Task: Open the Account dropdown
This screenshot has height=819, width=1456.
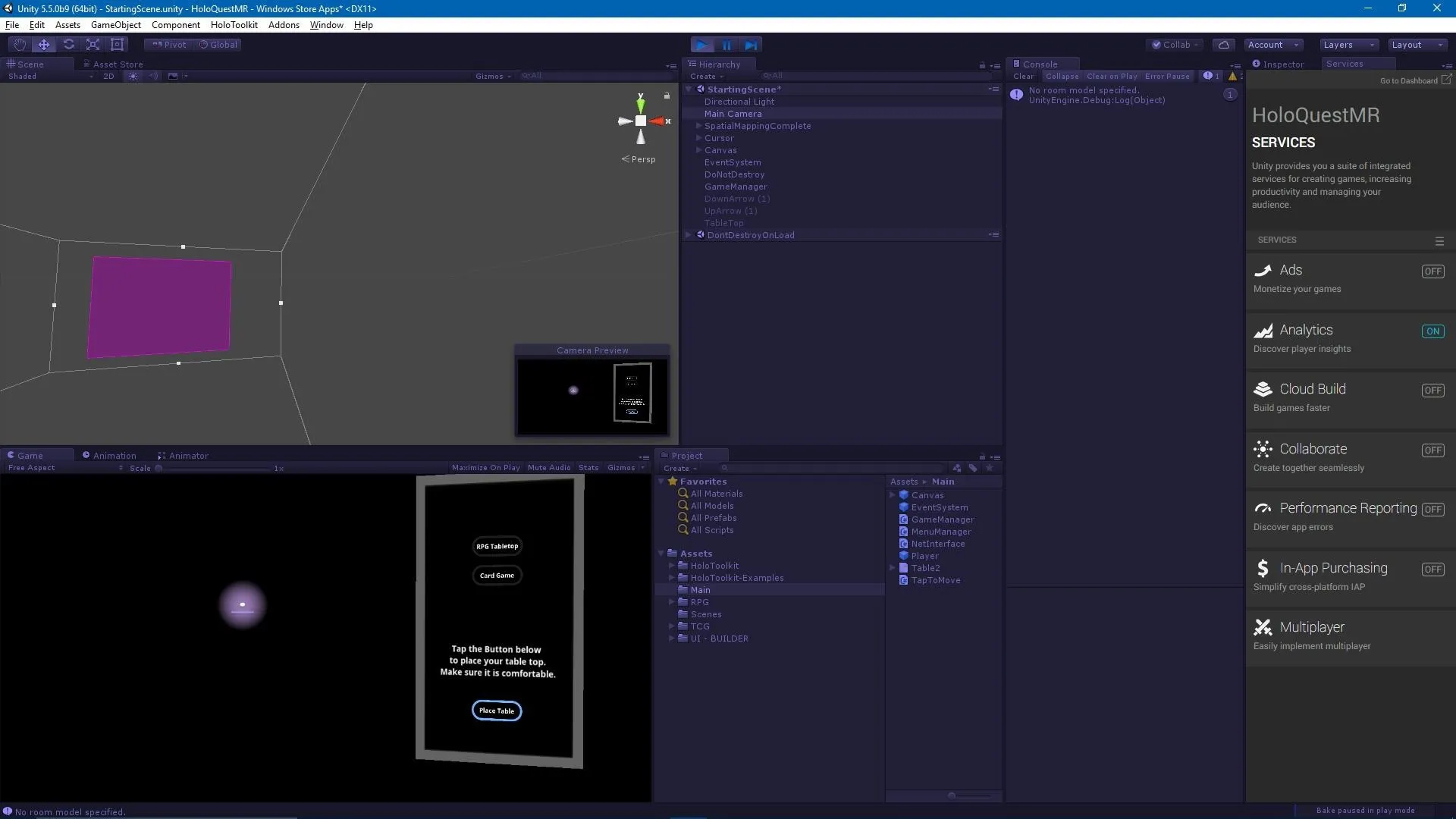Action: 1273,45
